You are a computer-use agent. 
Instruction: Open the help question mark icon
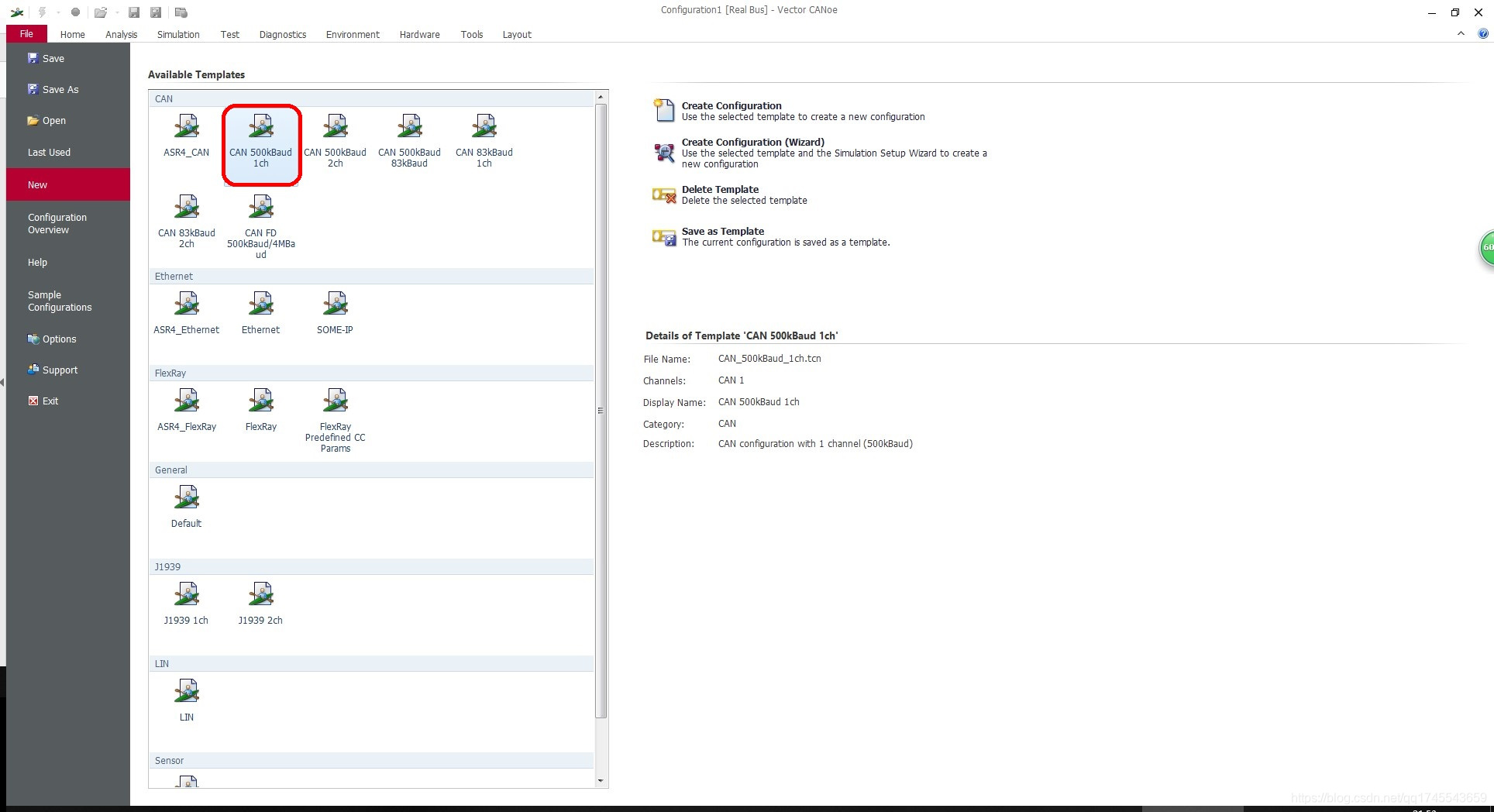pos(1483,34)
